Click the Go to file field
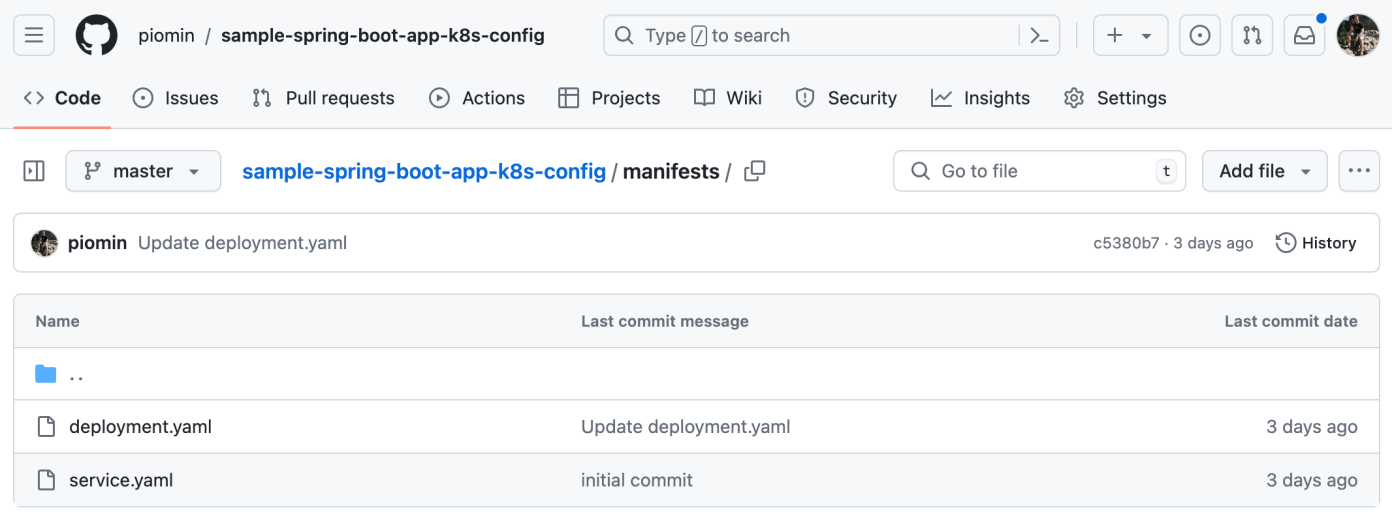The width and height of the screenshot is (1392, 523). [1039, 171]
